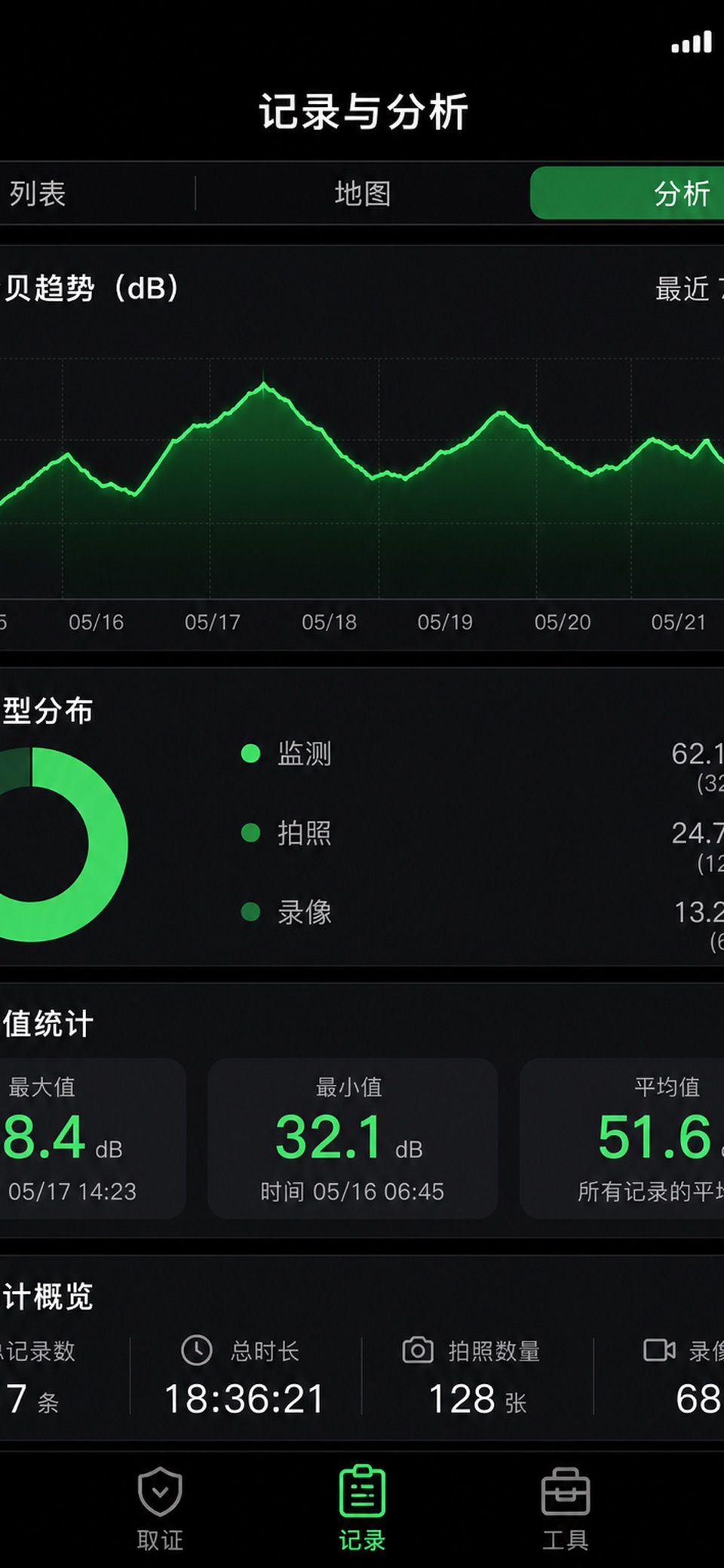
Task: Select the 05/20 date label on chart axis
Action: point(563,623)
